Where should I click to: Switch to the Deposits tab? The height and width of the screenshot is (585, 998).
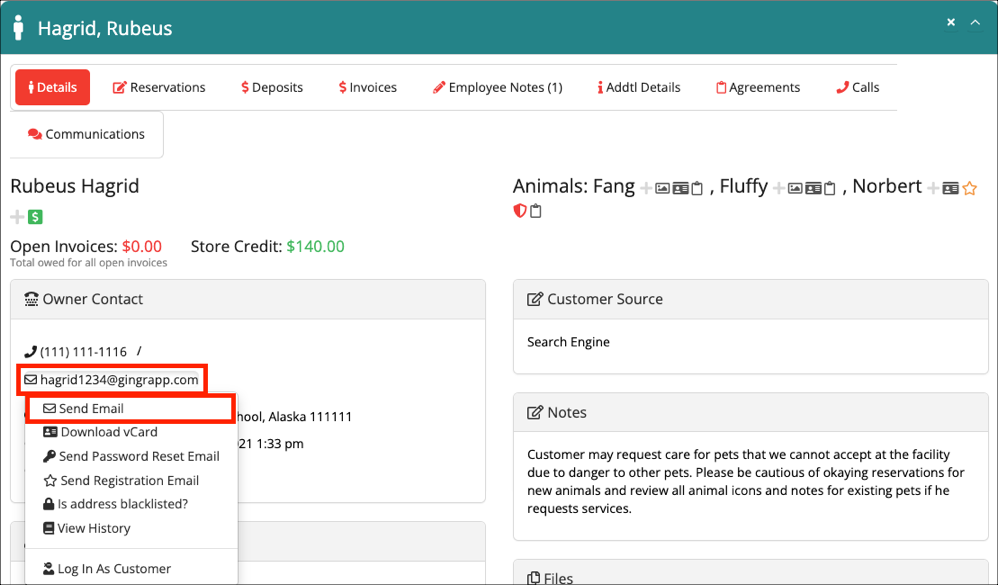coord(272,87)
